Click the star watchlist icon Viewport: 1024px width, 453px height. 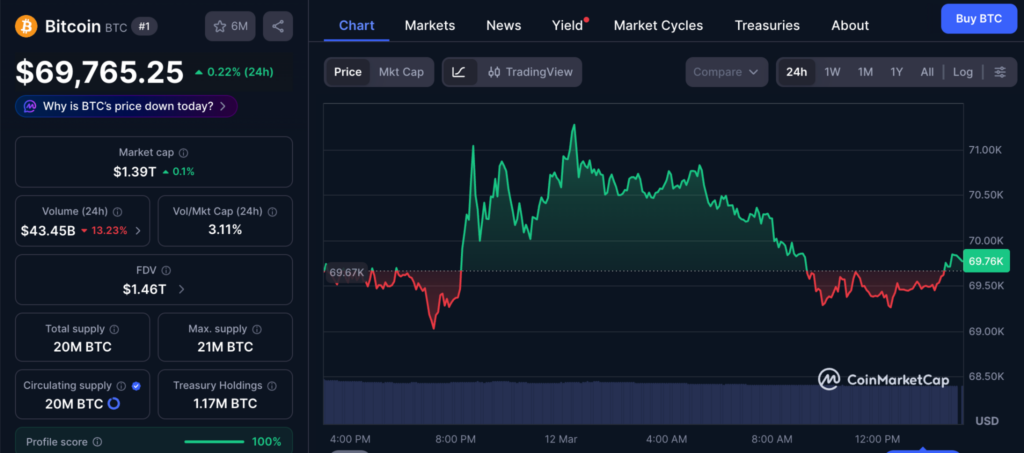(219, 26)
